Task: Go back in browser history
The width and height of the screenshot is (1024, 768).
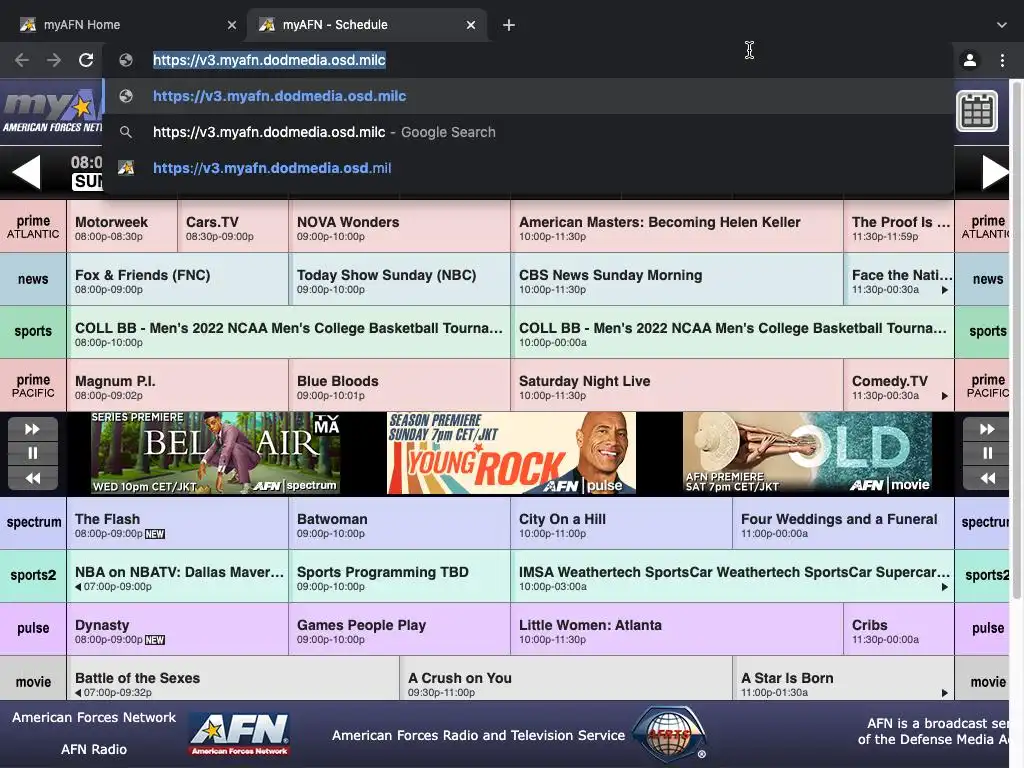Action: [x=22, y=60]
